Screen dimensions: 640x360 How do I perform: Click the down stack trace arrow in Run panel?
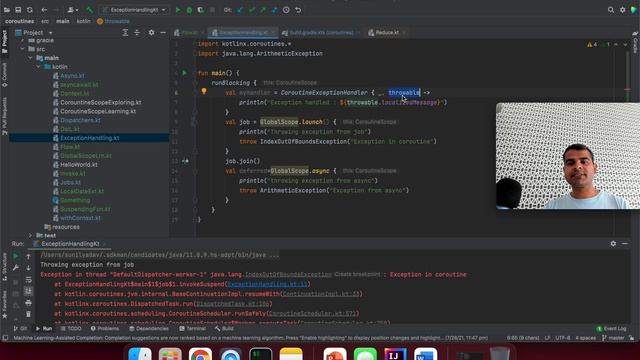tap(28, 268)
